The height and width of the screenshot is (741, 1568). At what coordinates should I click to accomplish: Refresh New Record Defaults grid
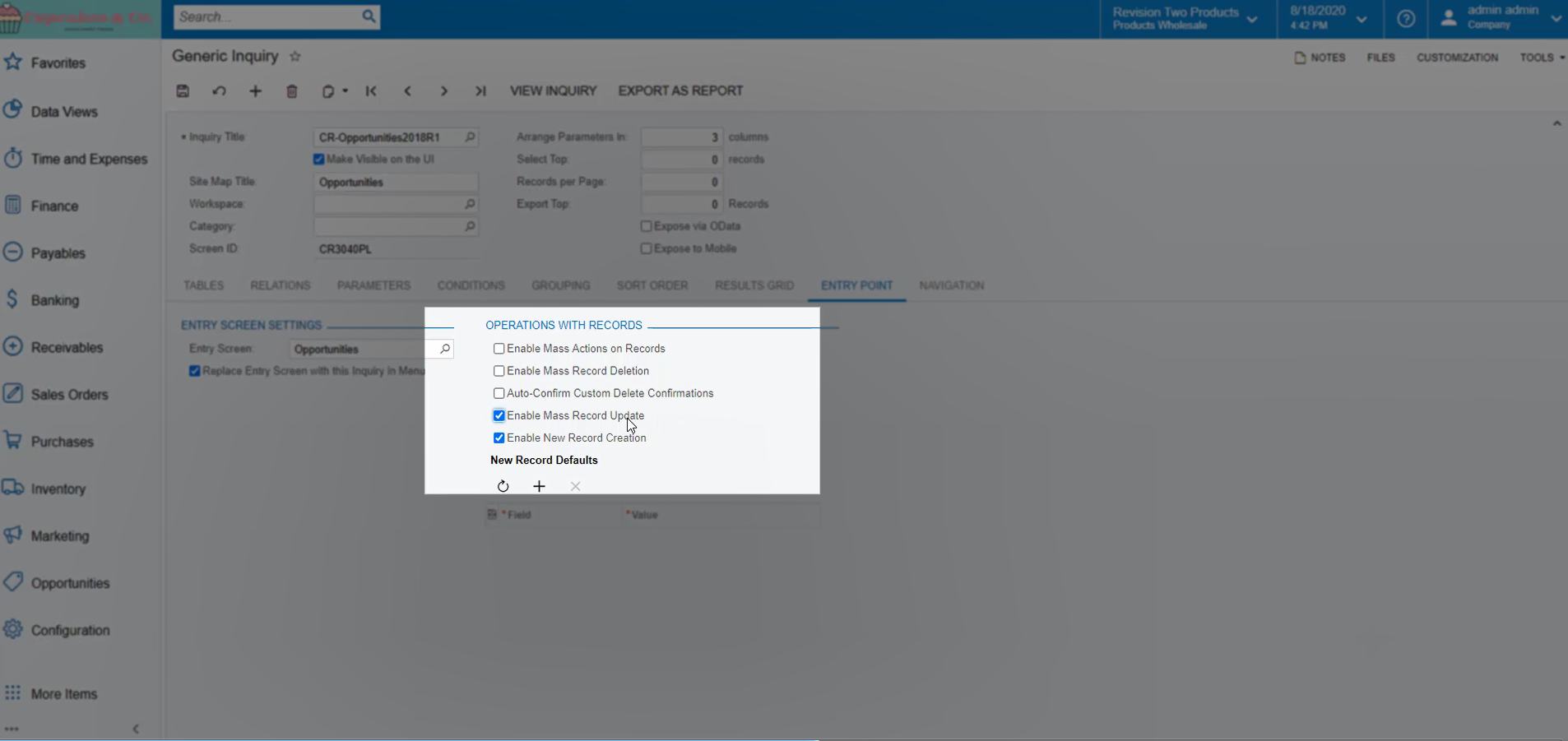[503, 486]
